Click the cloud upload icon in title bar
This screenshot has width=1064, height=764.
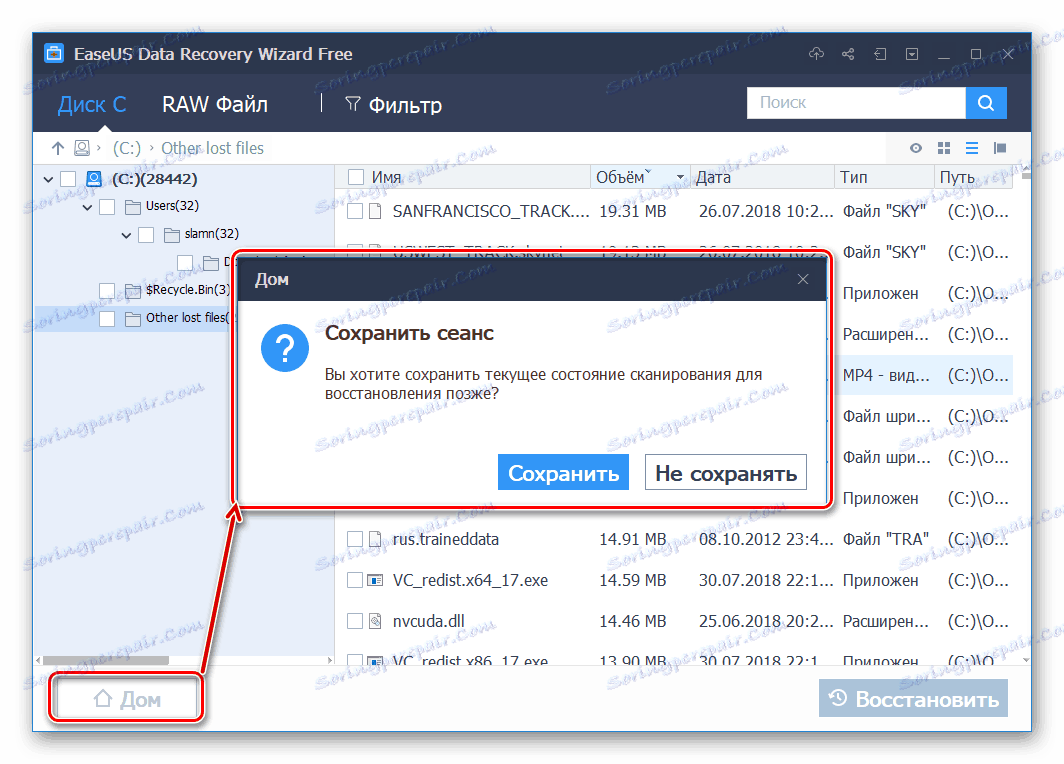click(x=816, y=54)
